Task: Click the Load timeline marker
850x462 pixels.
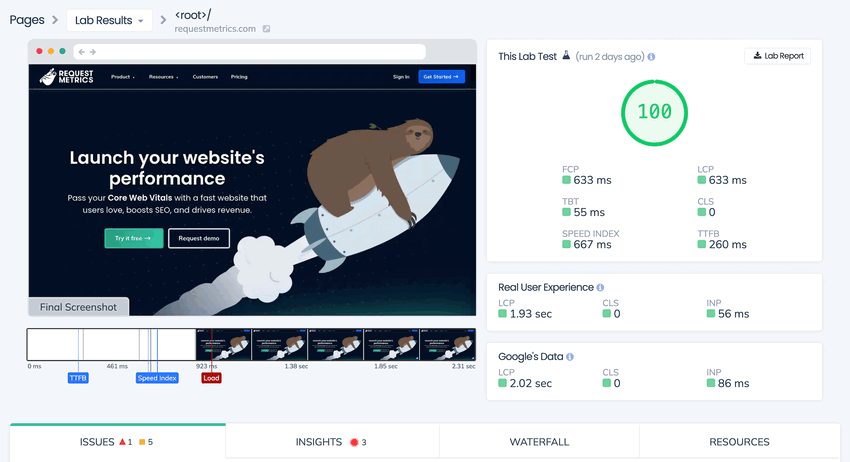Action: (211, 378)
